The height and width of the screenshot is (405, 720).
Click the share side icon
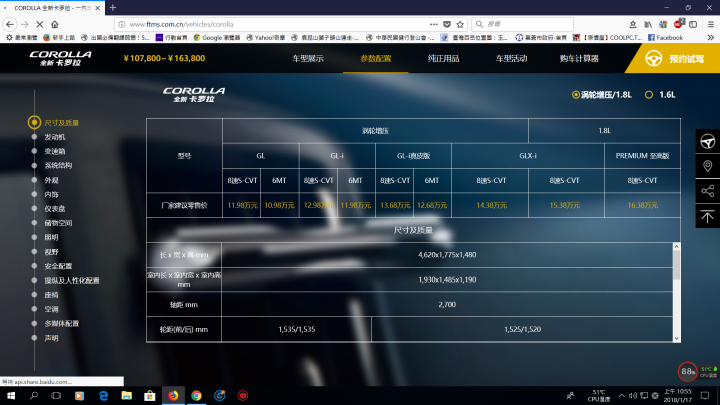tap(708, 191)
